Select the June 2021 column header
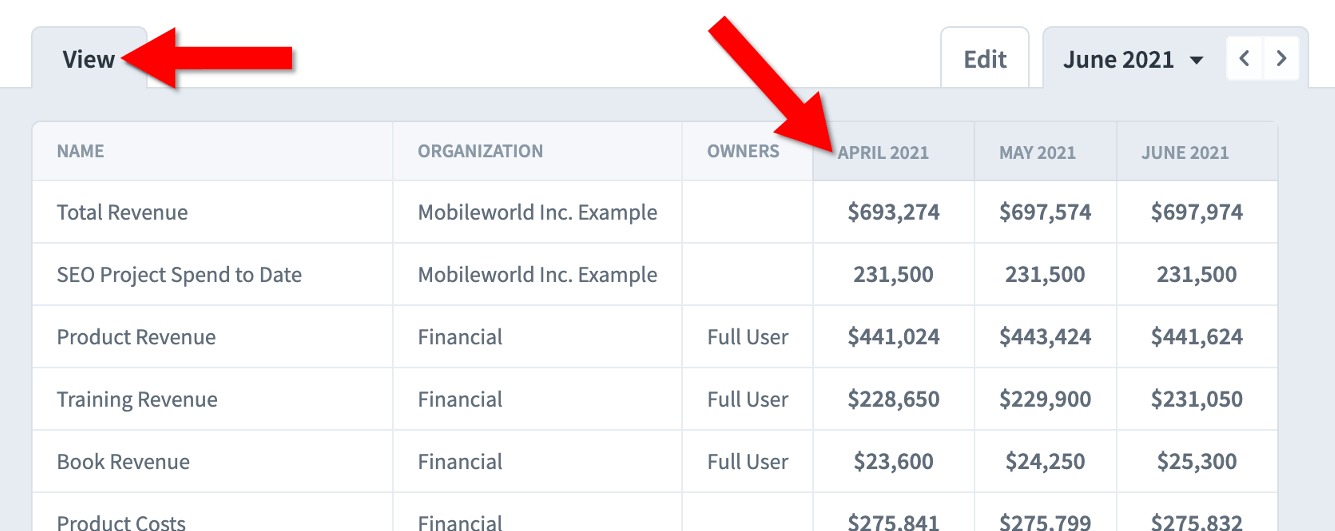This screenshot has height=531, width=1335. click(1185, 153)
